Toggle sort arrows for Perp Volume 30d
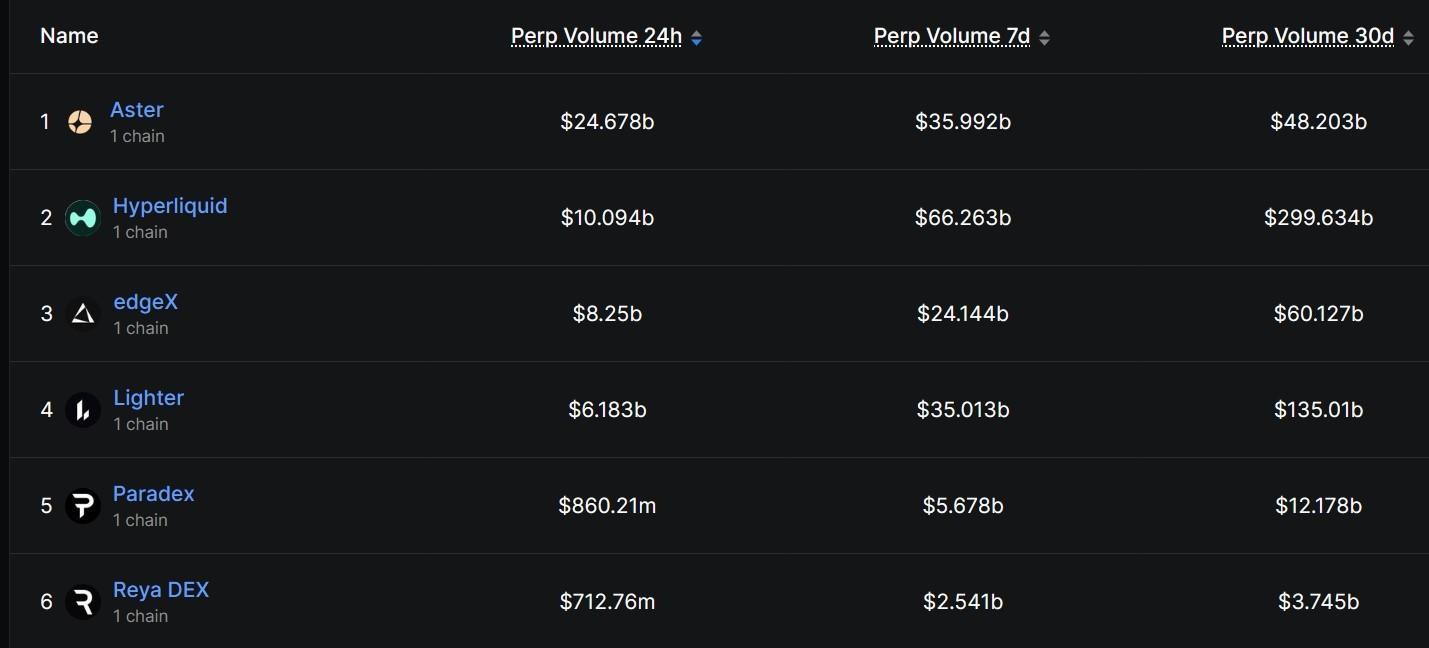 1409,38
